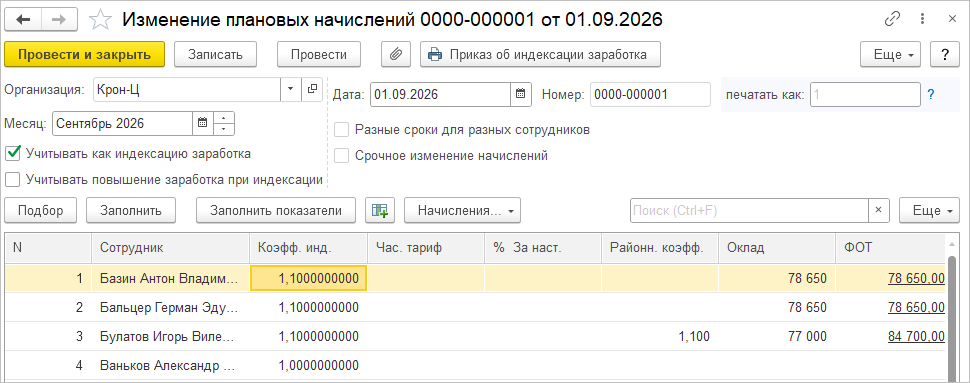
Task: Click the Провести button
Action: (x=319, y=54)
